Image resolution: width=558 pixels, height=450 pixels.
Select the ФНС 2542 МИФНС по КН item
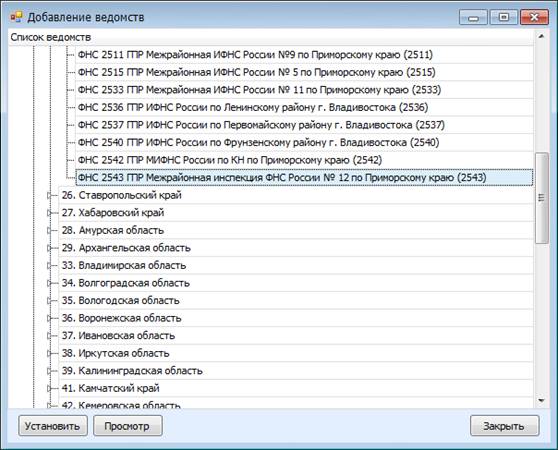[230, 160]
